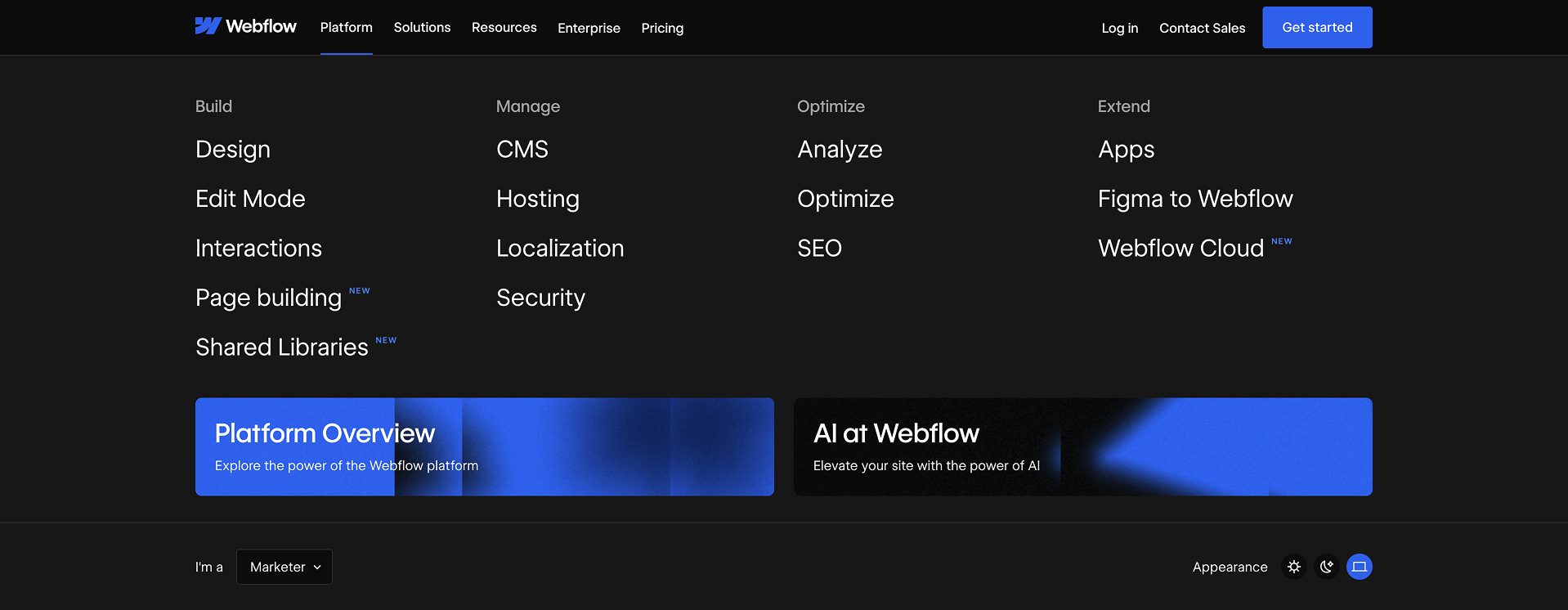Open SEO link
This screenshot has height=610, width=1568.
tap(819, 249)
